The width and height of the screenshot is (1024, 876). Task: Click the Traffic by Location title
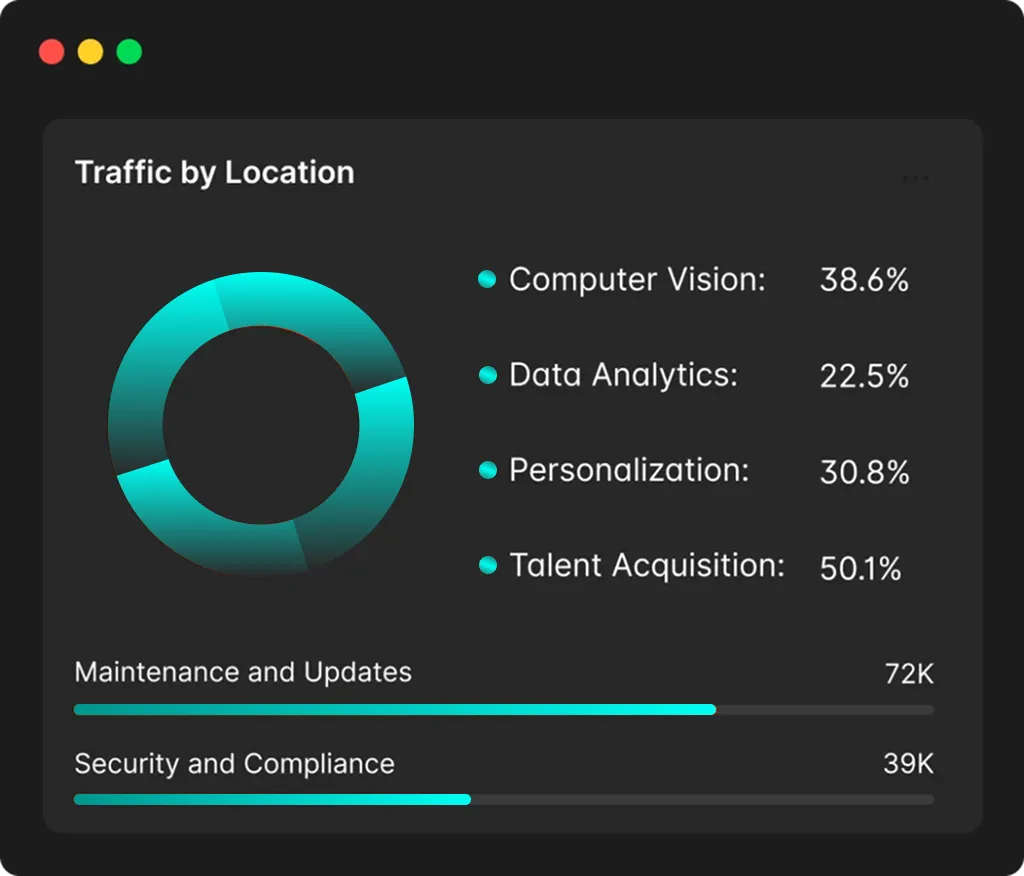click(214, 173)
